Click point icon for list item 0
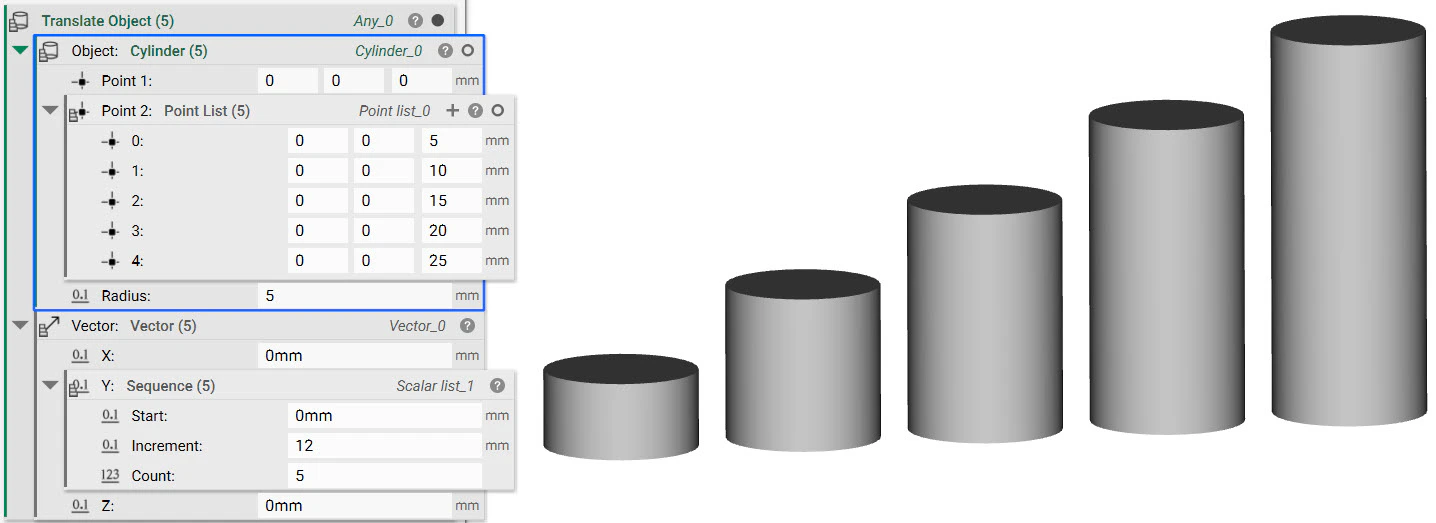1436x523 pixels. [x=111, y=141]
